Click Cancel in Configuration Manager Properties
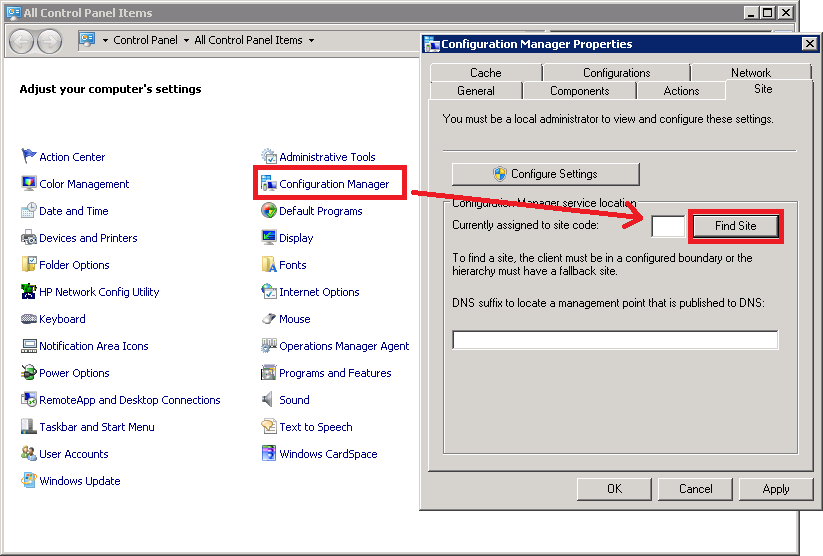Image resolution: width=823 pixels, height=556 pixels. (x=695, y=489)
